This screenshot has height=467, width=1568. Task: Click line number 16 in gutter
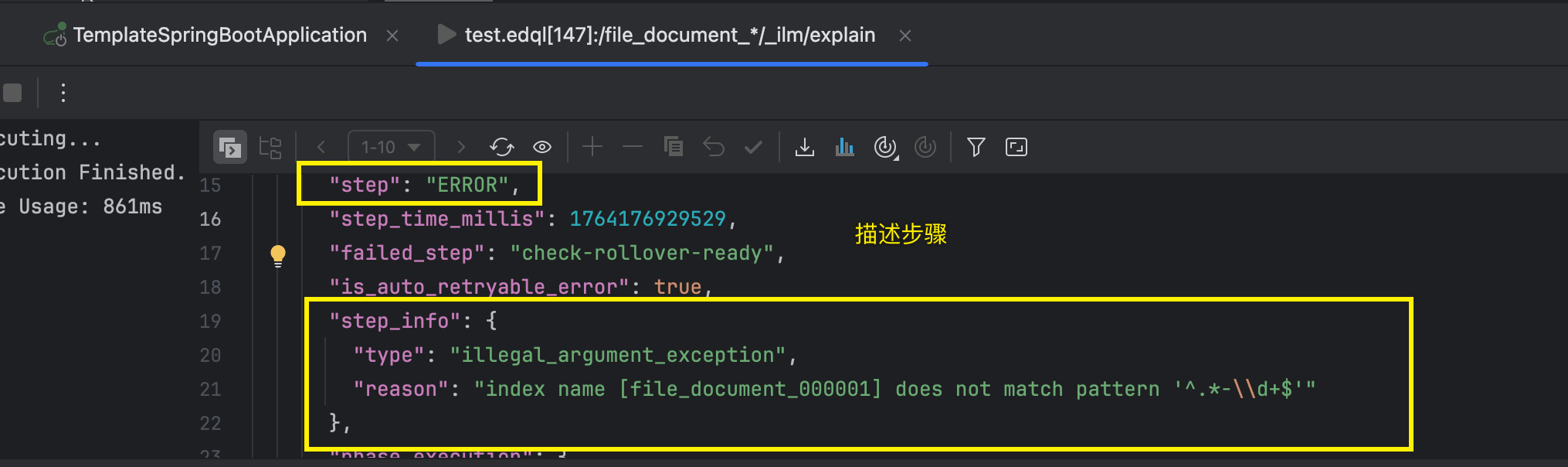click(x=210, y=220)
